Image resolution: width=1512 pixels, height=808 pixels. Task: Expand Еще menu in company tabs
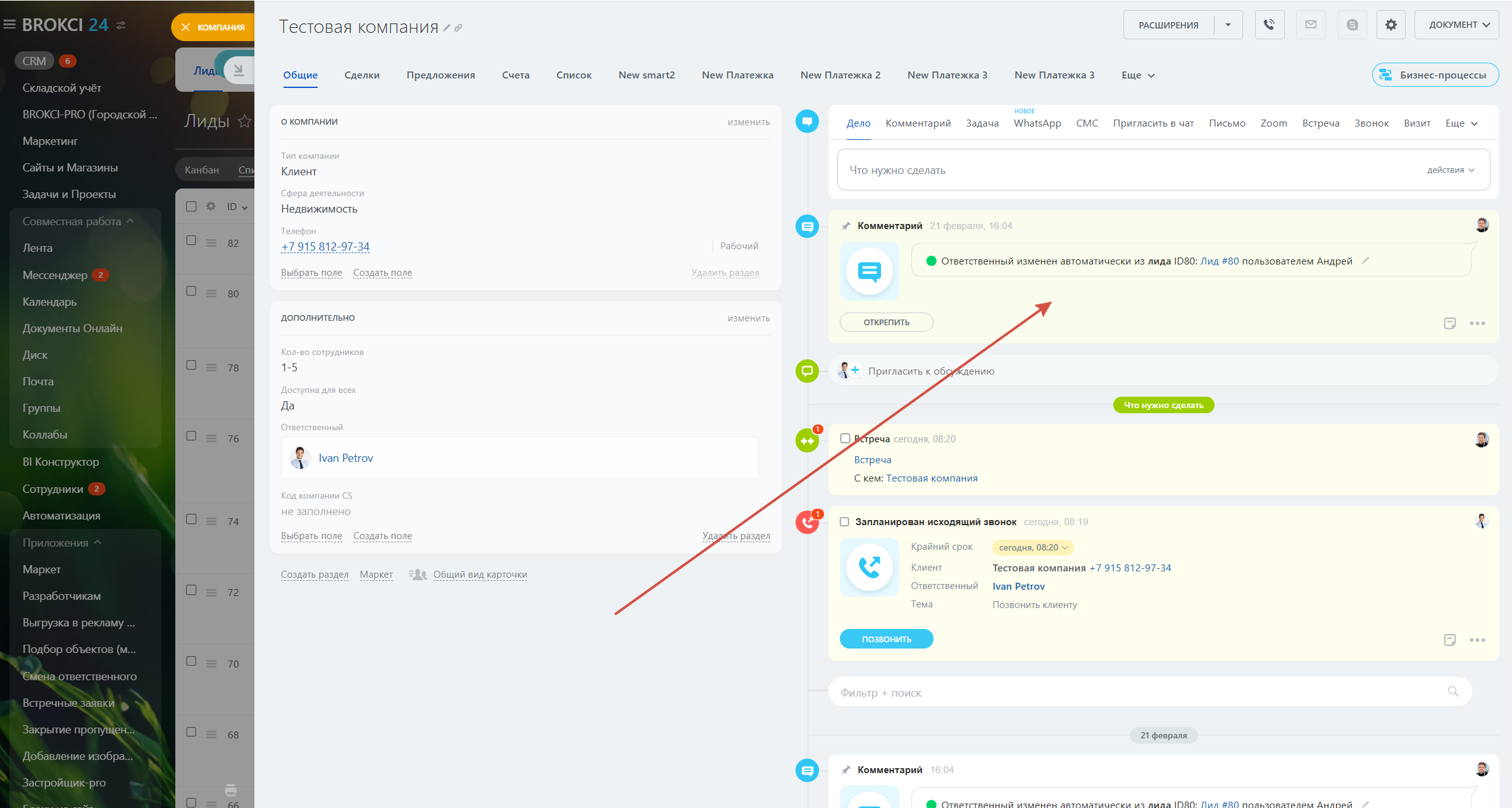(x=1137, y=75)
